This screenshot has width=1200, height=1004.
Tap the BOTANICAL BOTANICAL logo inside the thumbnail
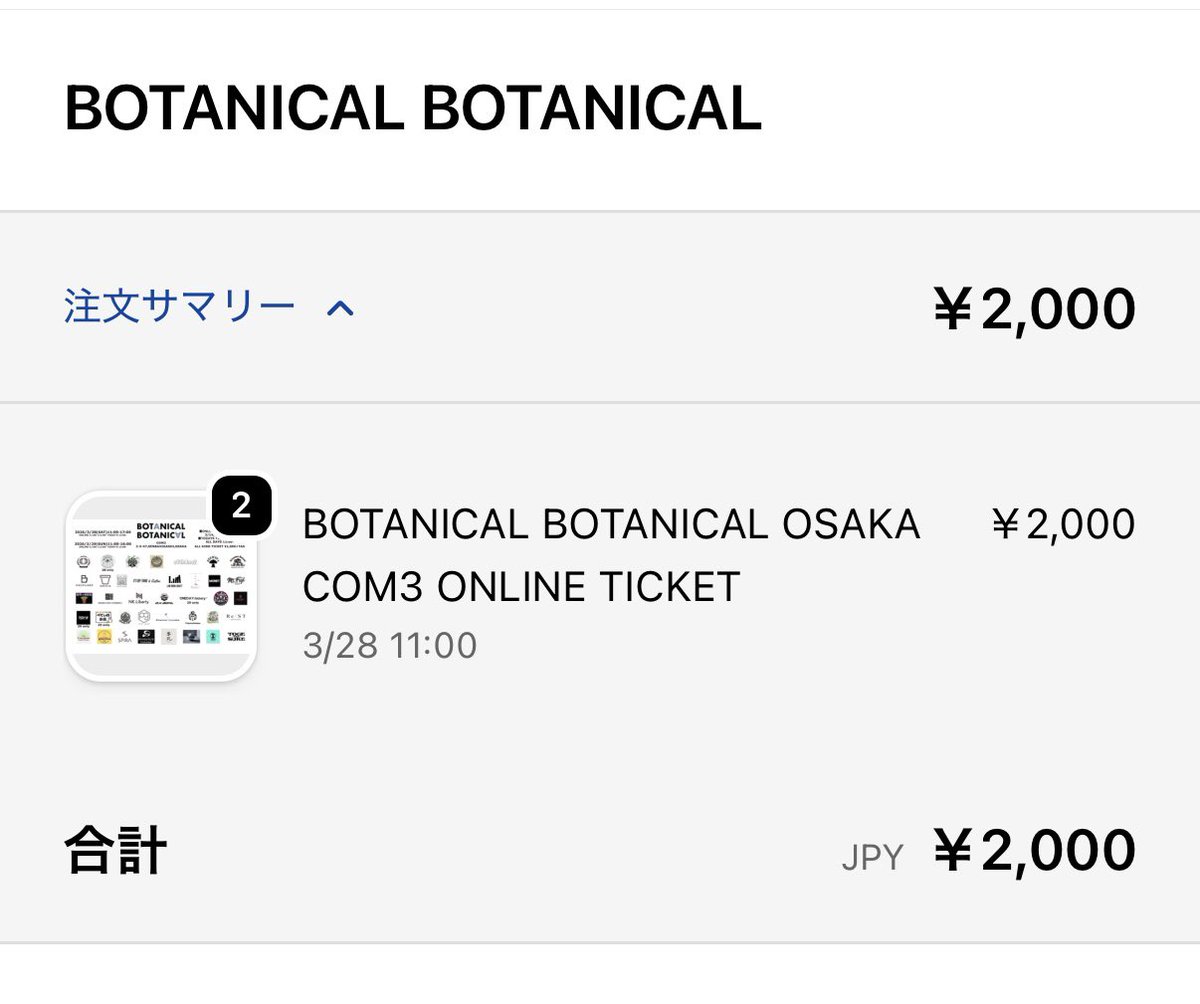(161, 530)
